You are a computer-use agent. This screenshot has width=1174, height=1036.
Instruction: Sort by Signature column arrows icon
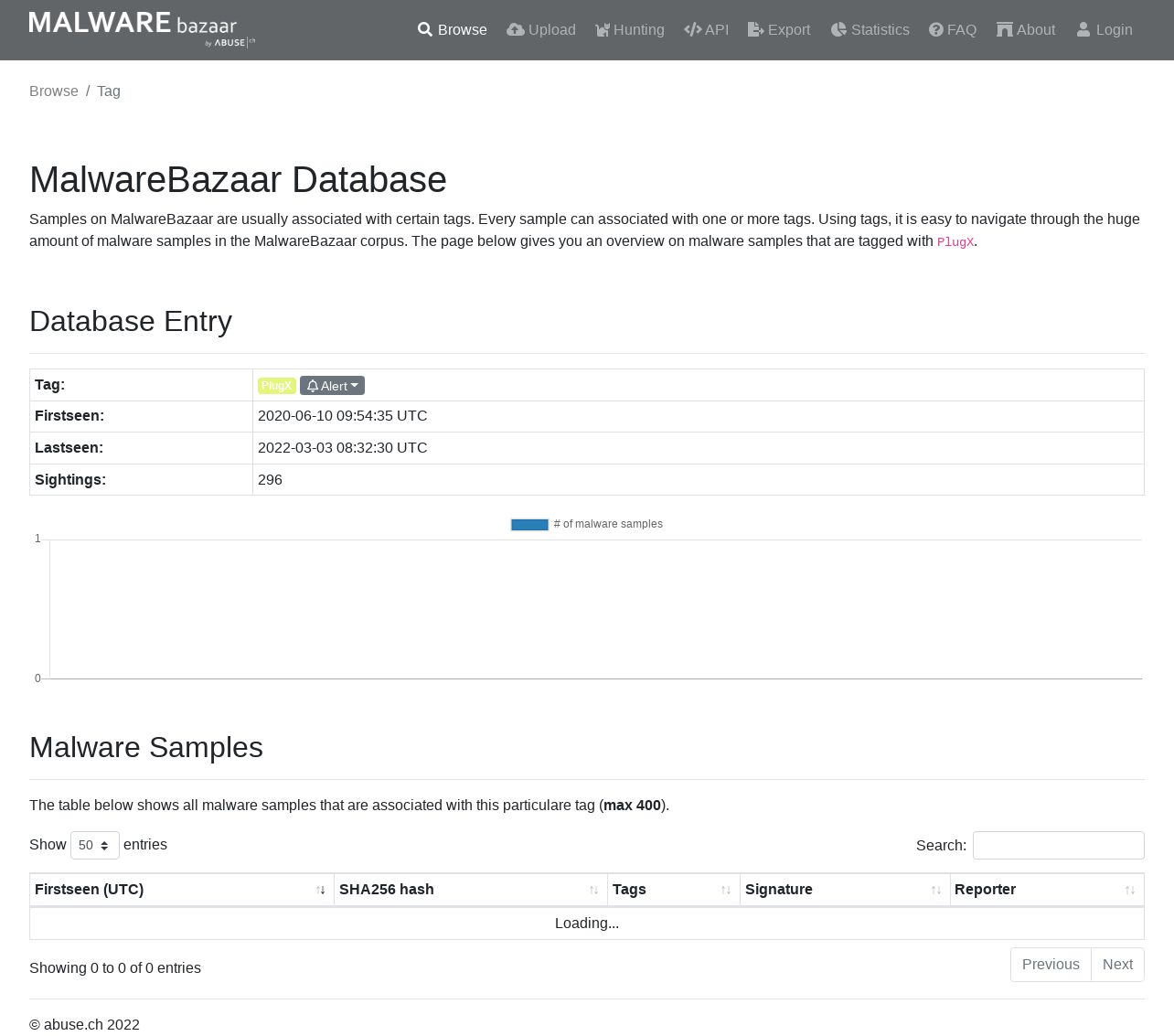click(936, 890)
